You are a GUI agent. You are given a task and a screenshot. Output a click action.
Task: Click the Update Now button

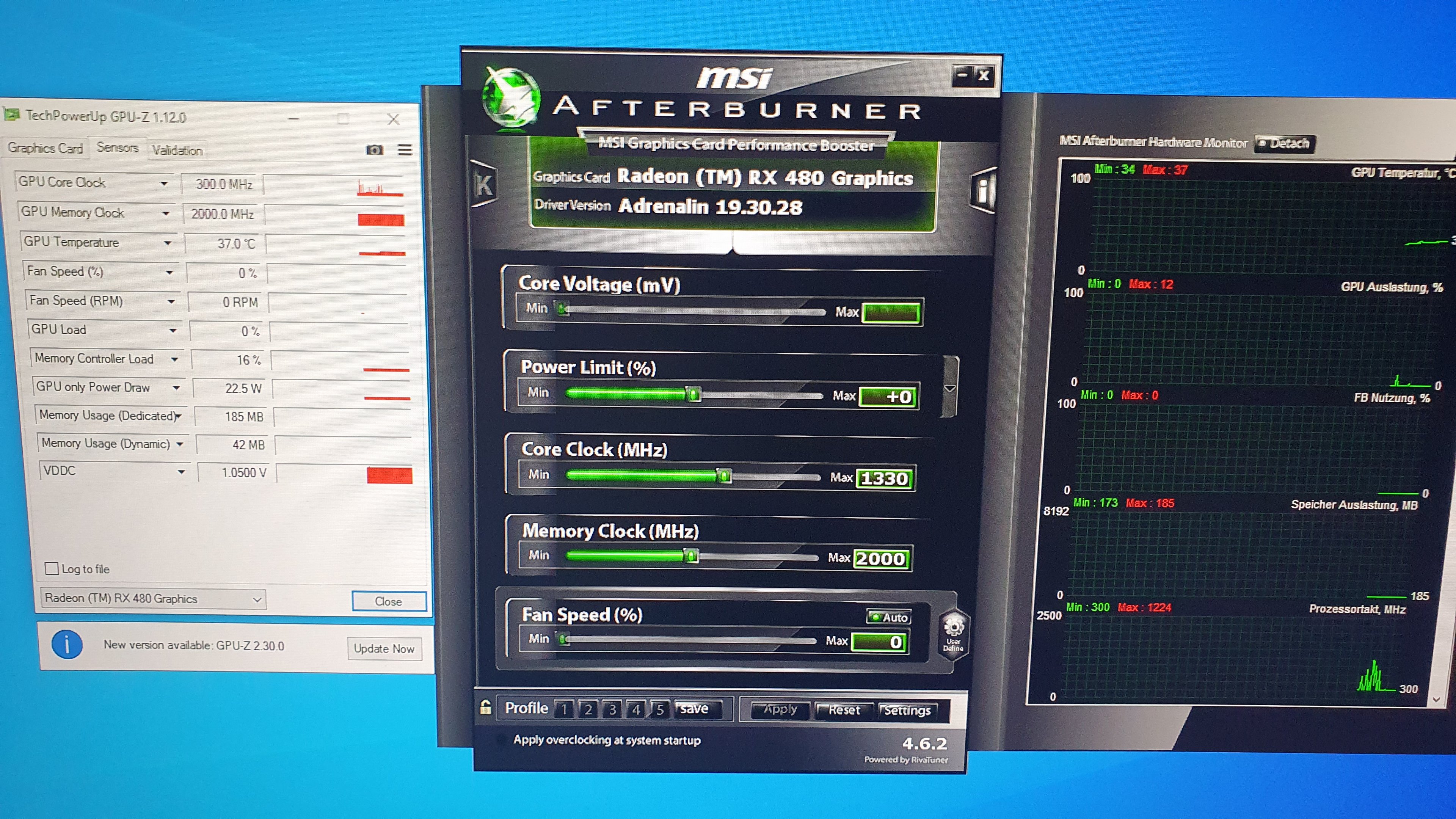[384, 648]
